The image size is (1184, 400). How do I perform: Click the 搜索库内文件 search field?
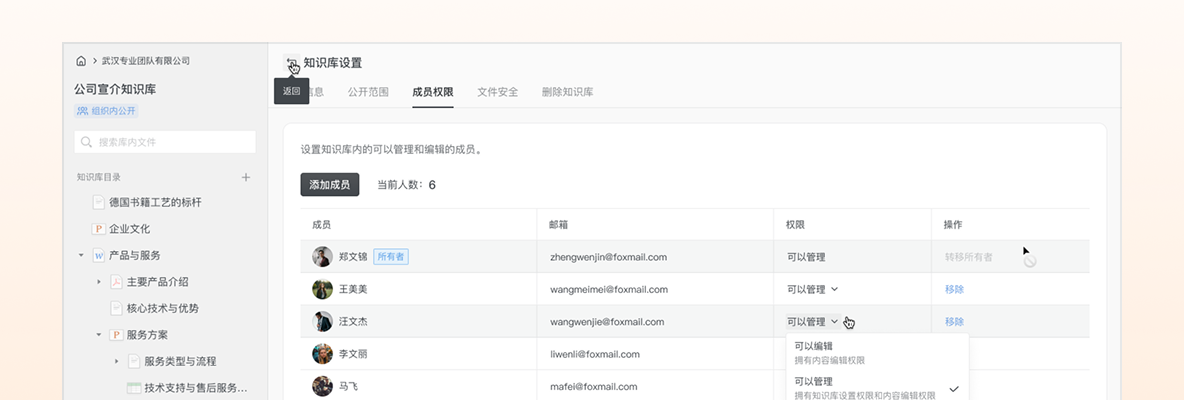165,142
